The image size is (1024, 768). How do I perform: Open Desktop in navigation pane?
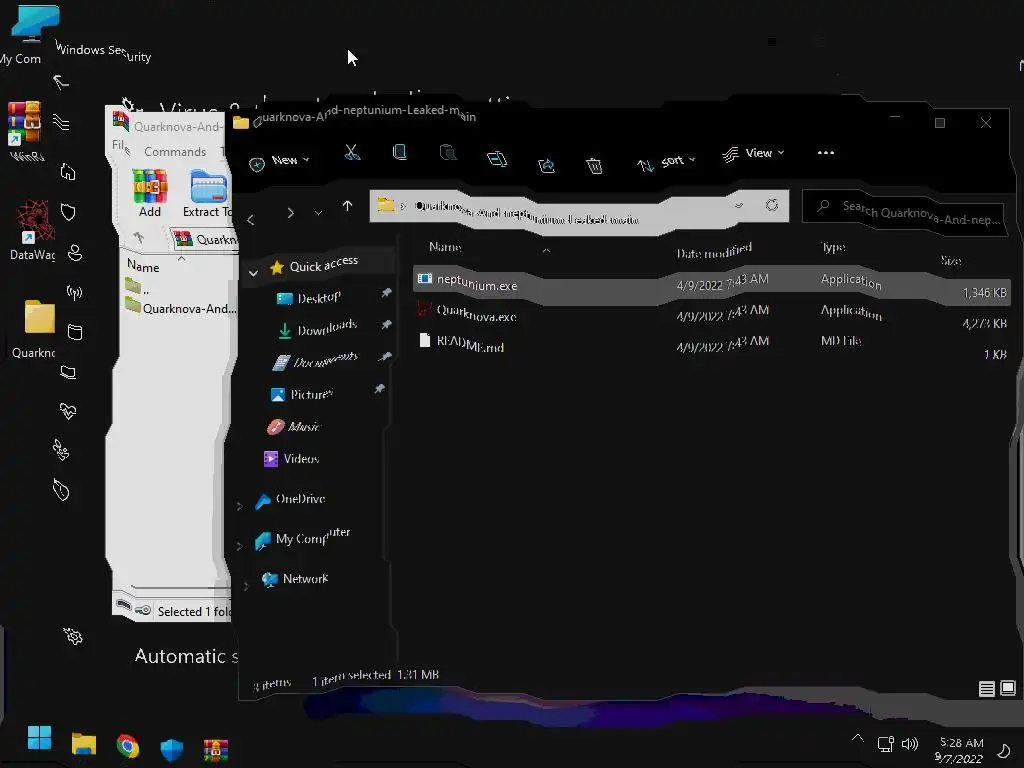point(308,298)
